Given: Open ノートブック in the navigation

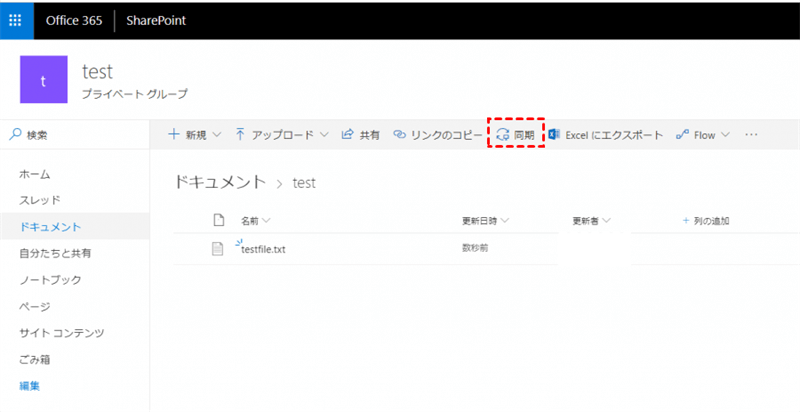Looking at the screenshot, I should 50,279.
